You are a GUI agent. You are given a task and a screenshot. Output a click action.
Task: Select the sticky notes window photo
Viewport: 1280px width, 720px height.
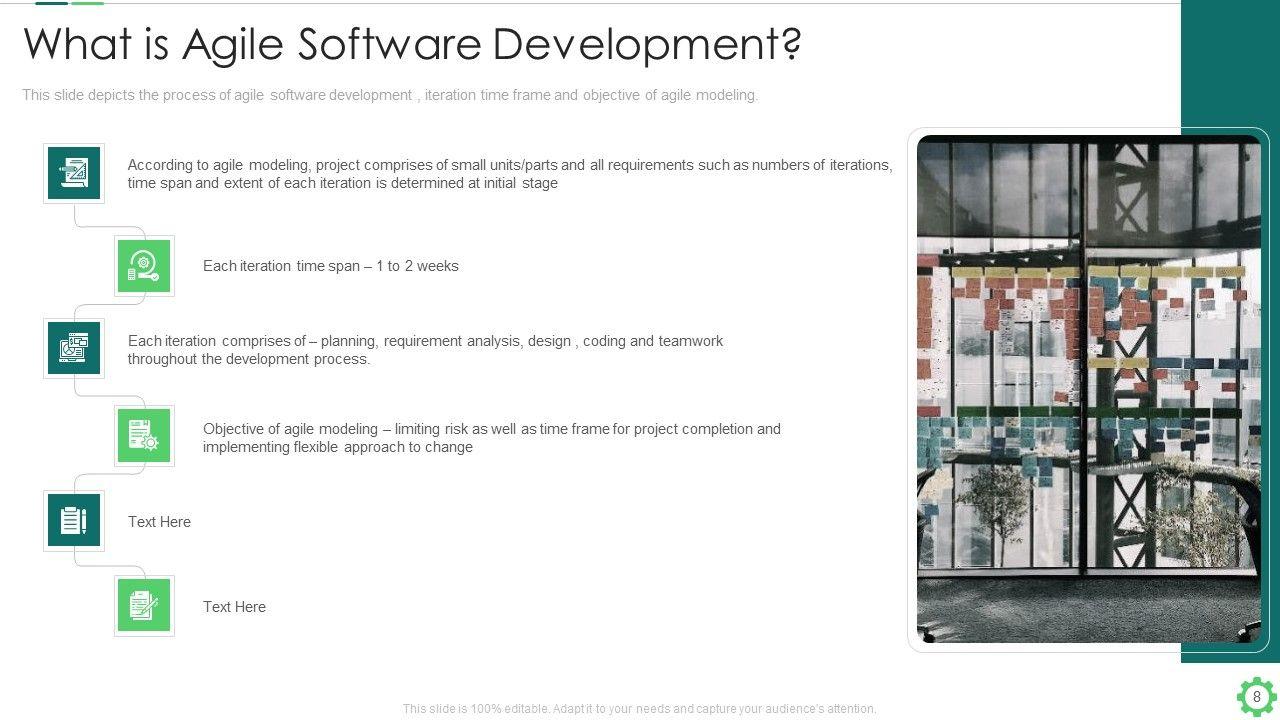coord(1088,389)
